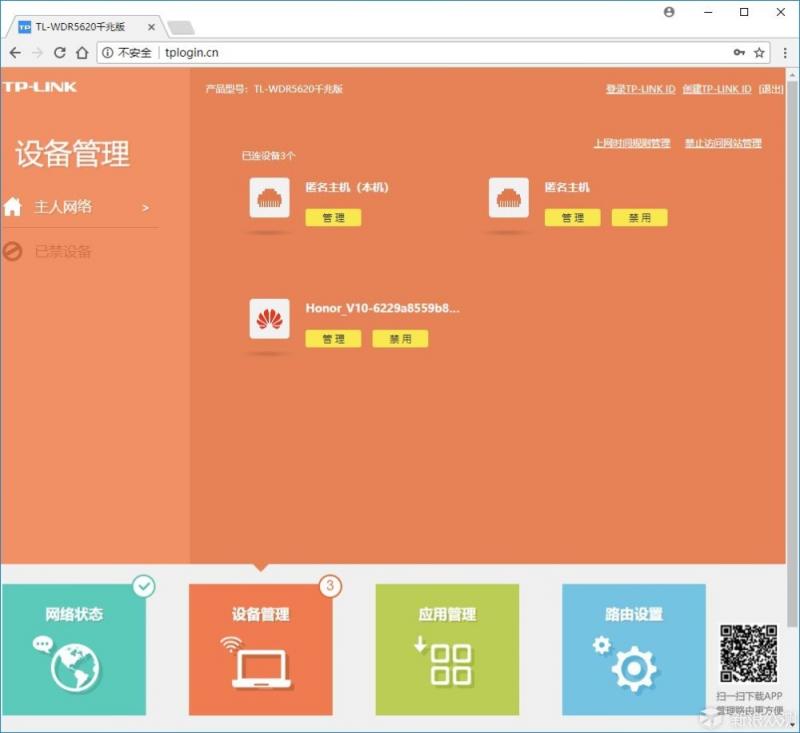Click the QR code for APP download
800x733 pixels.
tap(748, 654)
